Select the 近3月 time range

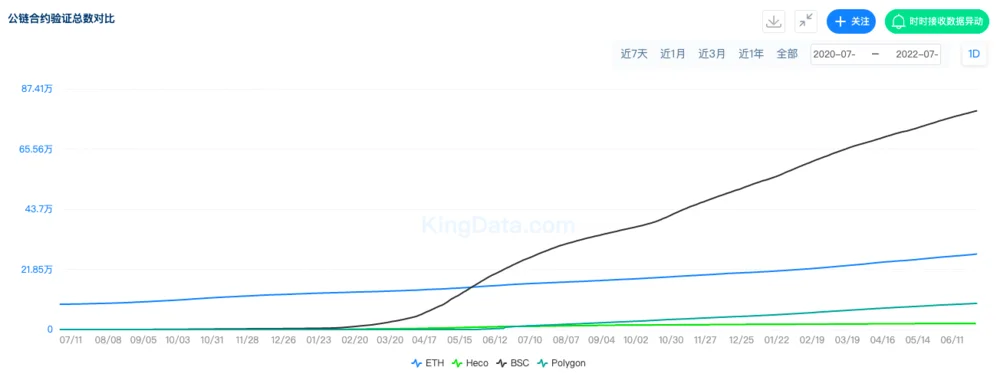coord(712,54)
